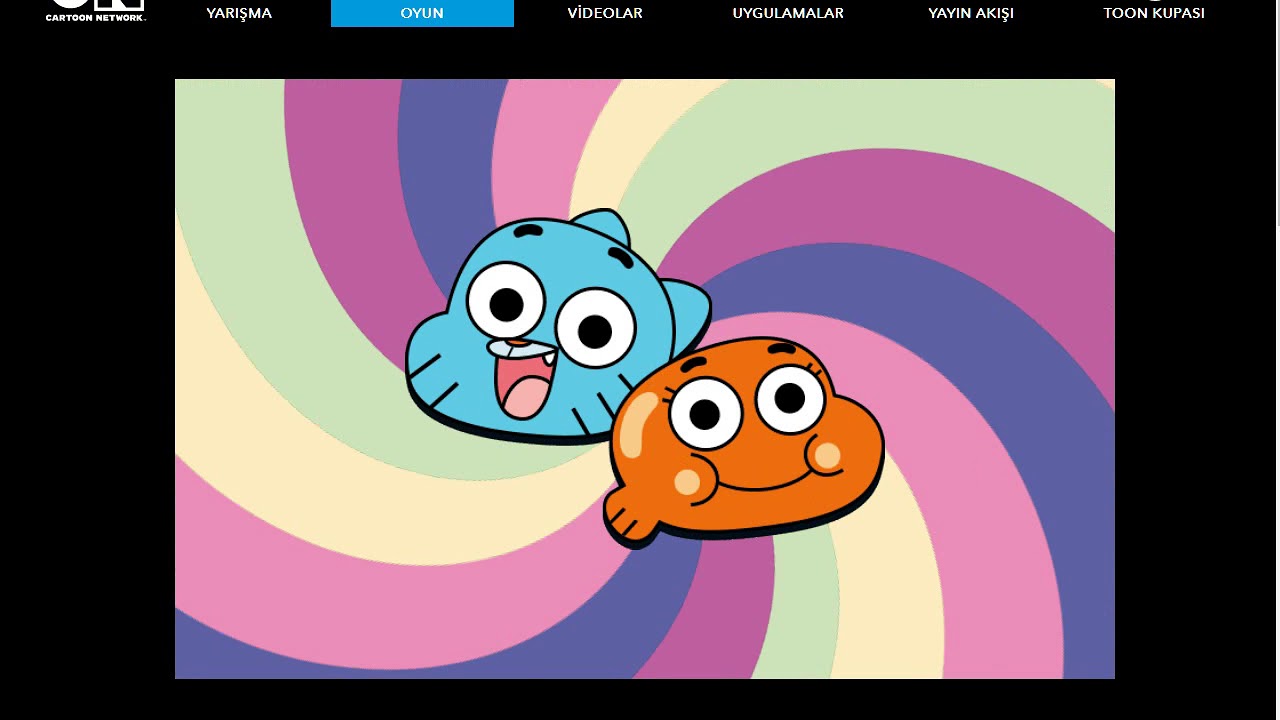Screen dimensions: 1280x720
Task: Open the UYGULAMALAR menu item
Action: pyautogui.click(x=788, y=13)
